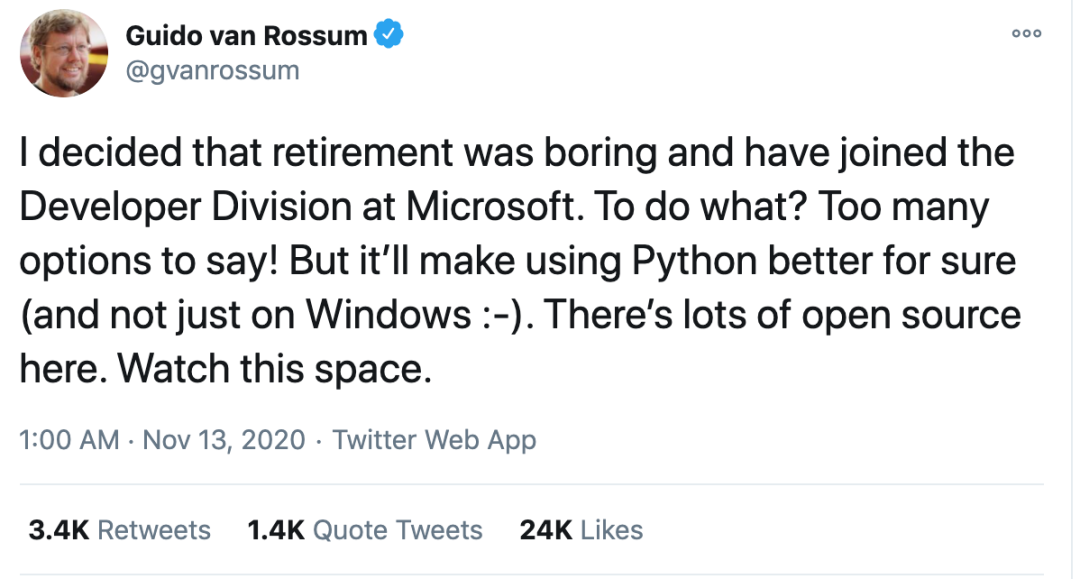This screenshot has height=579, width=1080.
Task: Show the 1.4K Quote Tweets
Action: [365, 530]
